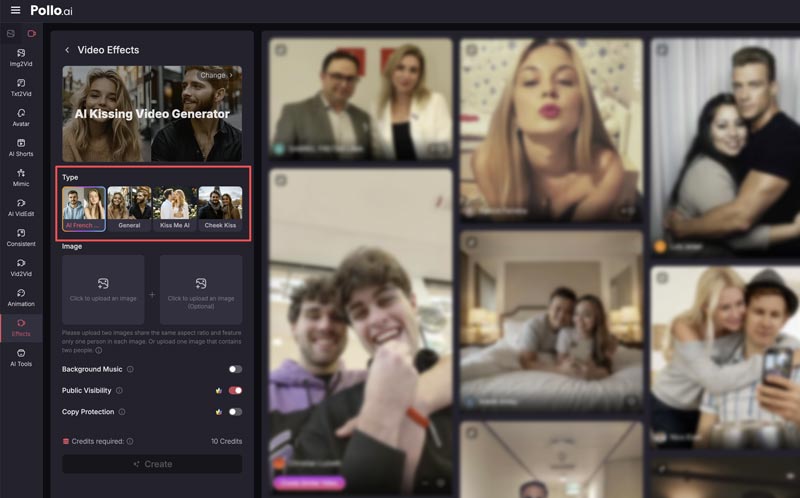
Task: Open video of couple taking phone selfie
Action: click(x=725, y=357)
